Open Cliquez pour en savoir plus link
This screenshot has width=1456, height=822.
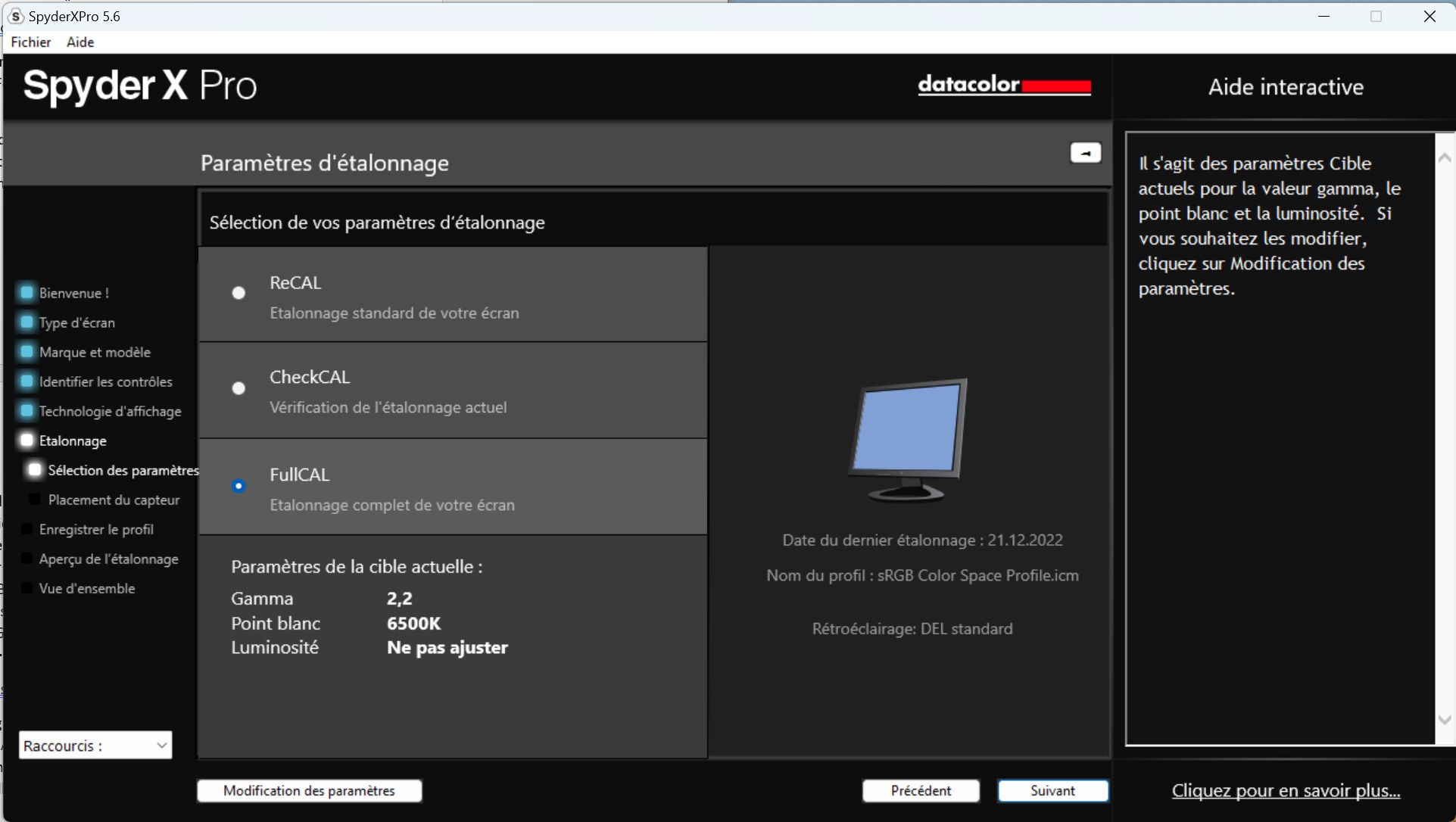[1286, 791]
